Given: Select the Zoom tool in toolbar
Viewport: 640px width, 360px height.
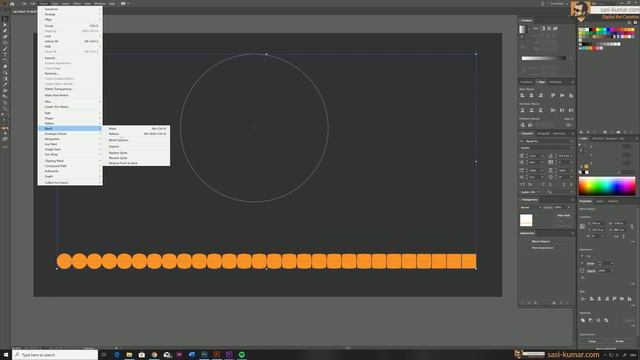Looking at the screenshot, I should [5, 109].
